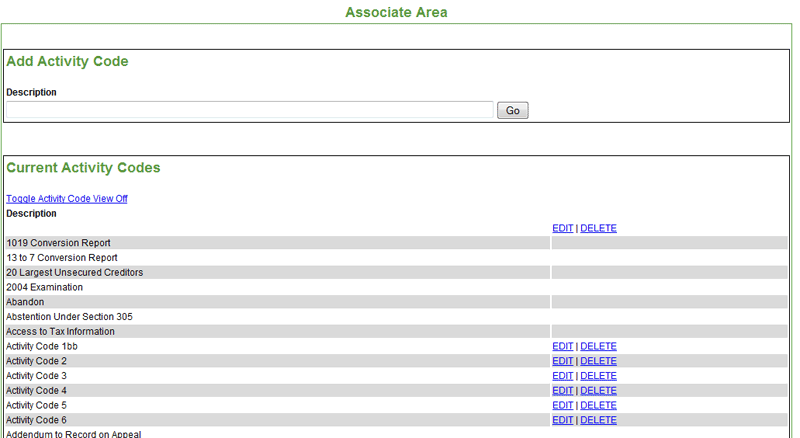Click the Description input field for new activity code

[249, 110]
